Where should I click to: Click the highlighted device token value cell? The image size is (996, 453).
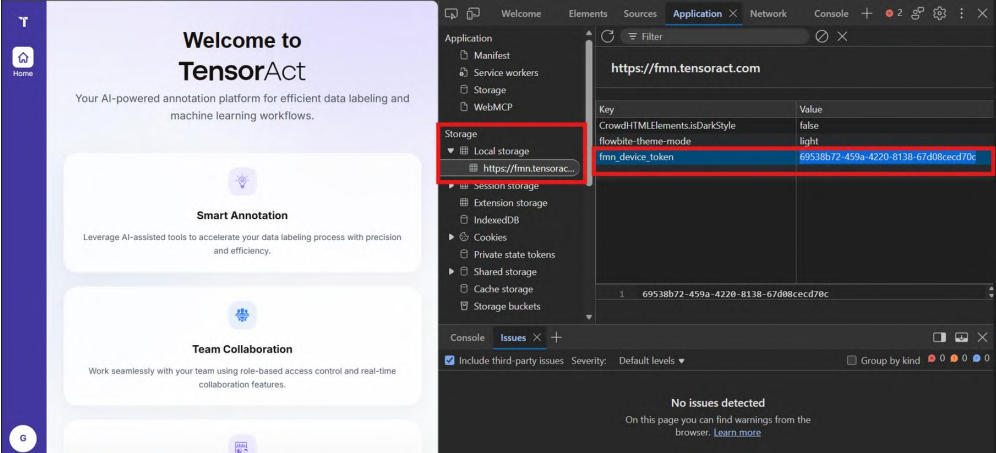click(895, 156)
